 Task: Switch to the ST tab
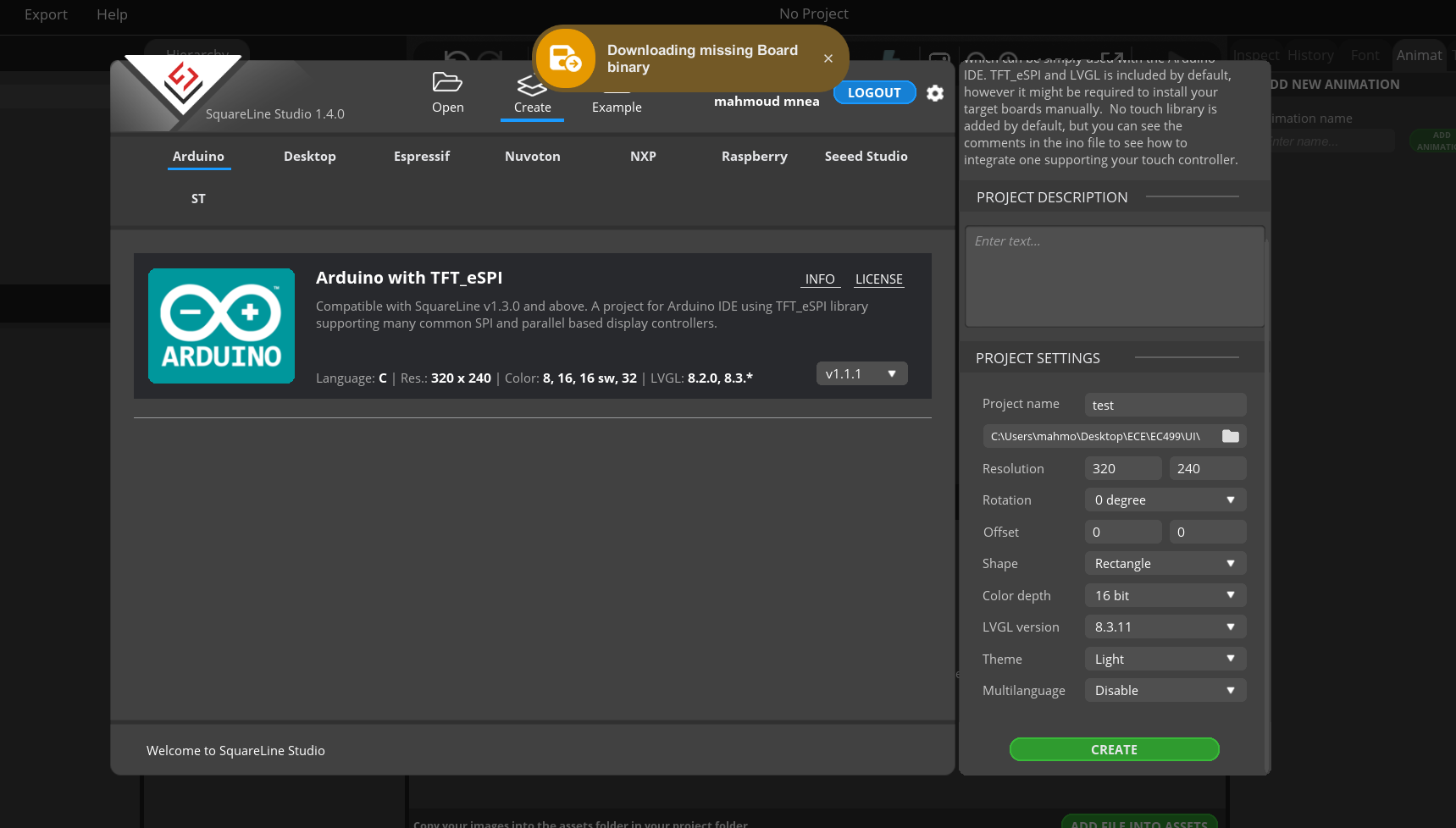coord(198,199)
